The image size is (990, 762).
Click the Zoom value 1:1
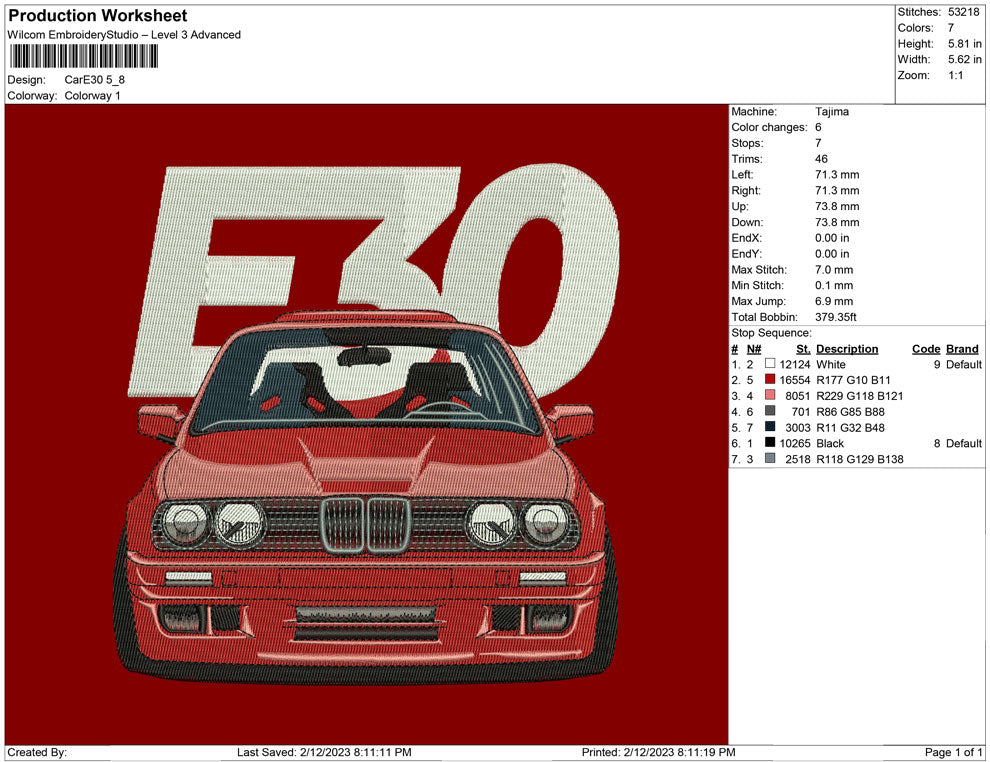[955, 75]
